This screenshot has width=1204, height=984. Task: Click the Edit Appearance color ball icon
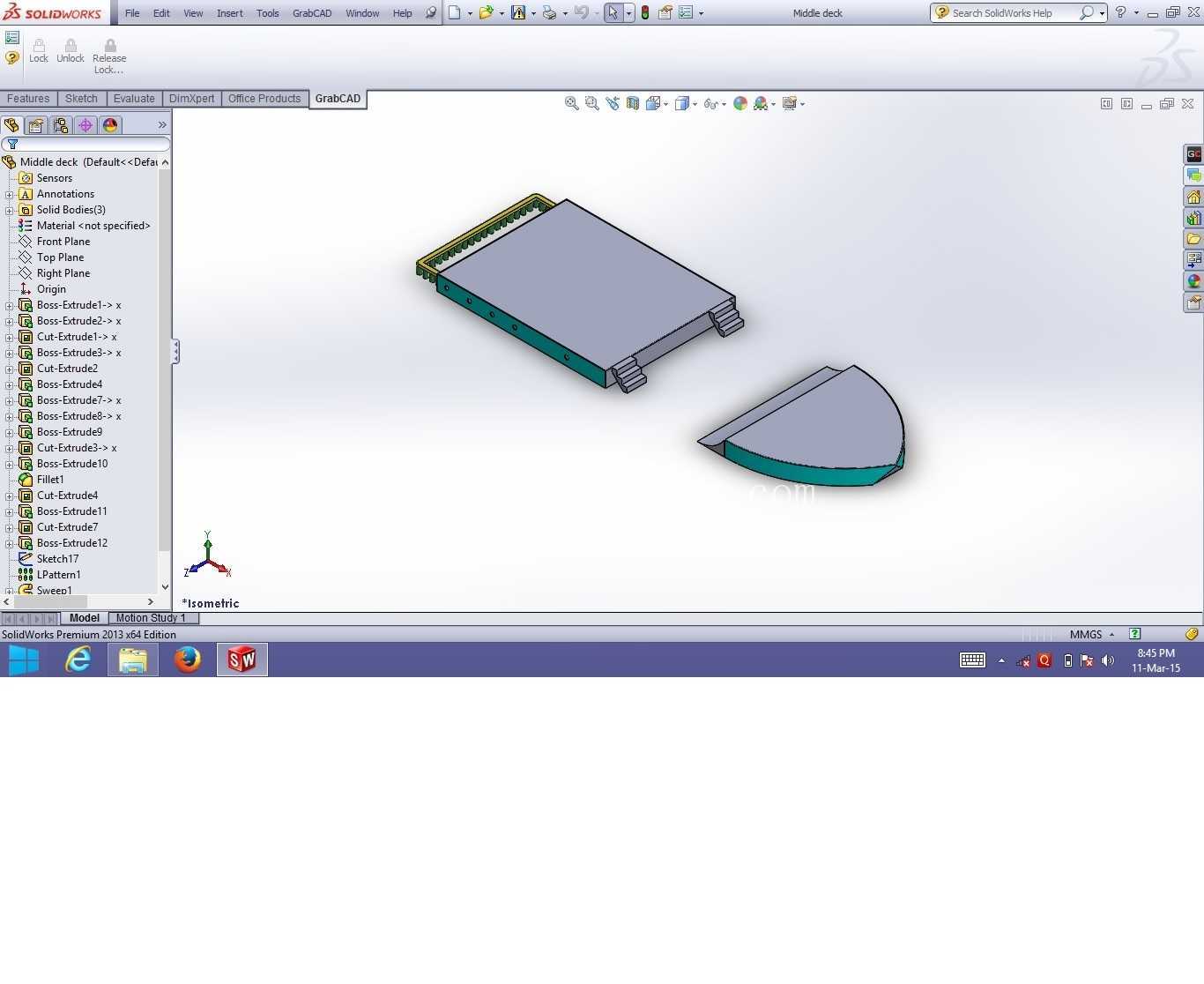(x=740, y=103)
